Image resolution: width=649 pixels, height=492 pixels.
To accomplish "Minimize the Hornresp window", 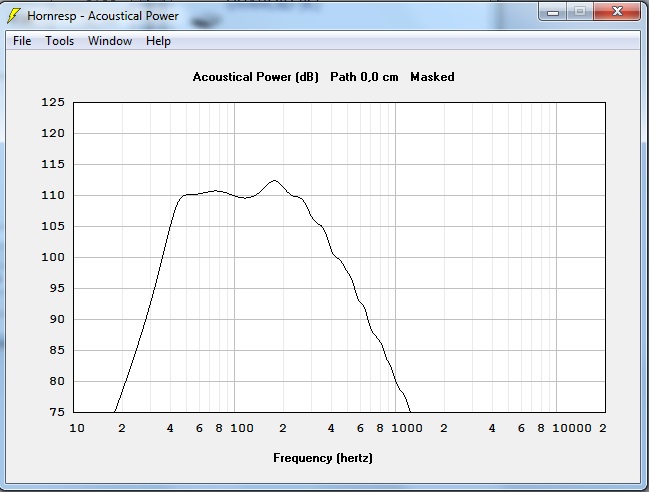I will [x=553, y=11].
